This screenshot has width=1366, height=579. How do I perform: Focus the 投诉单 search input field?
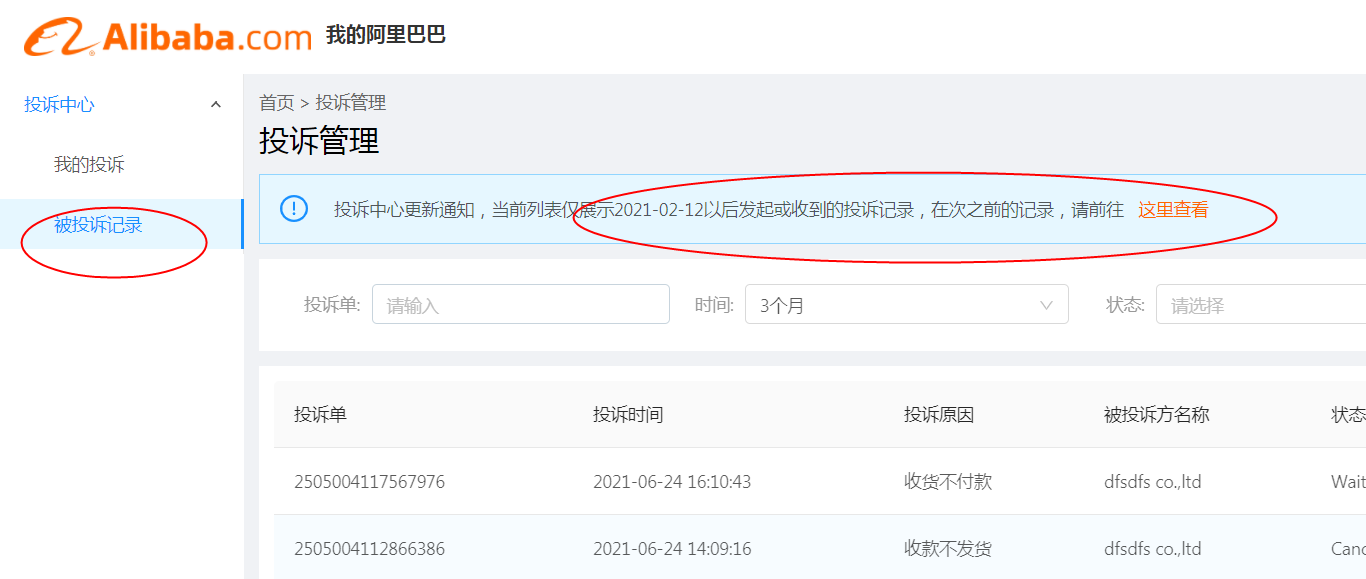point(520,305)
